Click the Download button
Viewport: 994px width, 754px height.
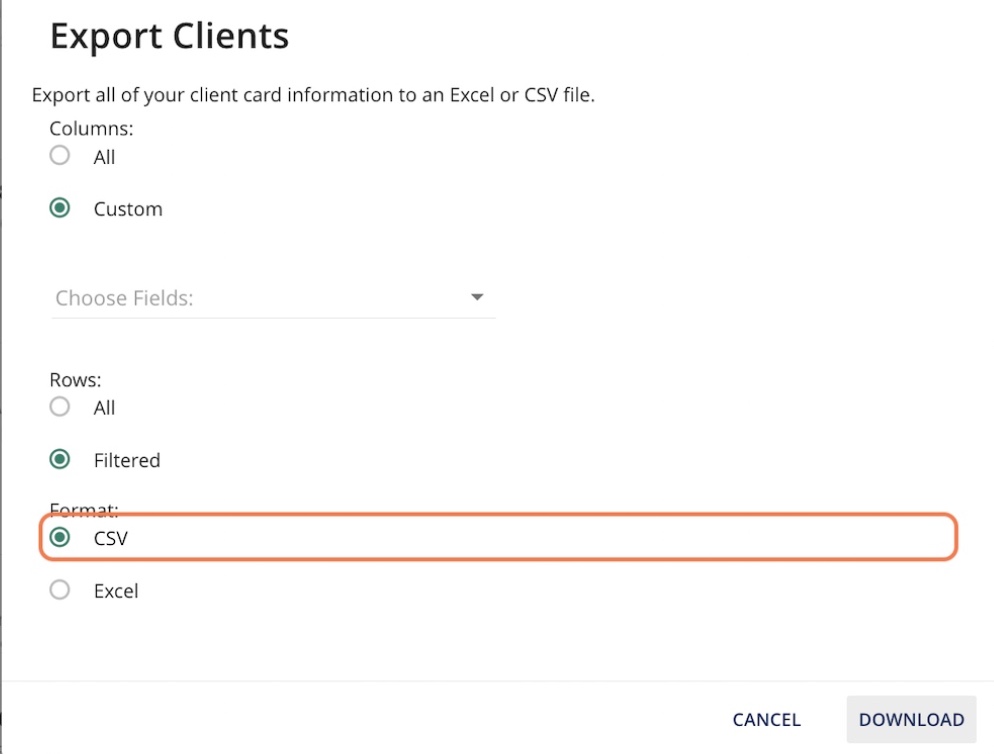[x=911, y=719]
